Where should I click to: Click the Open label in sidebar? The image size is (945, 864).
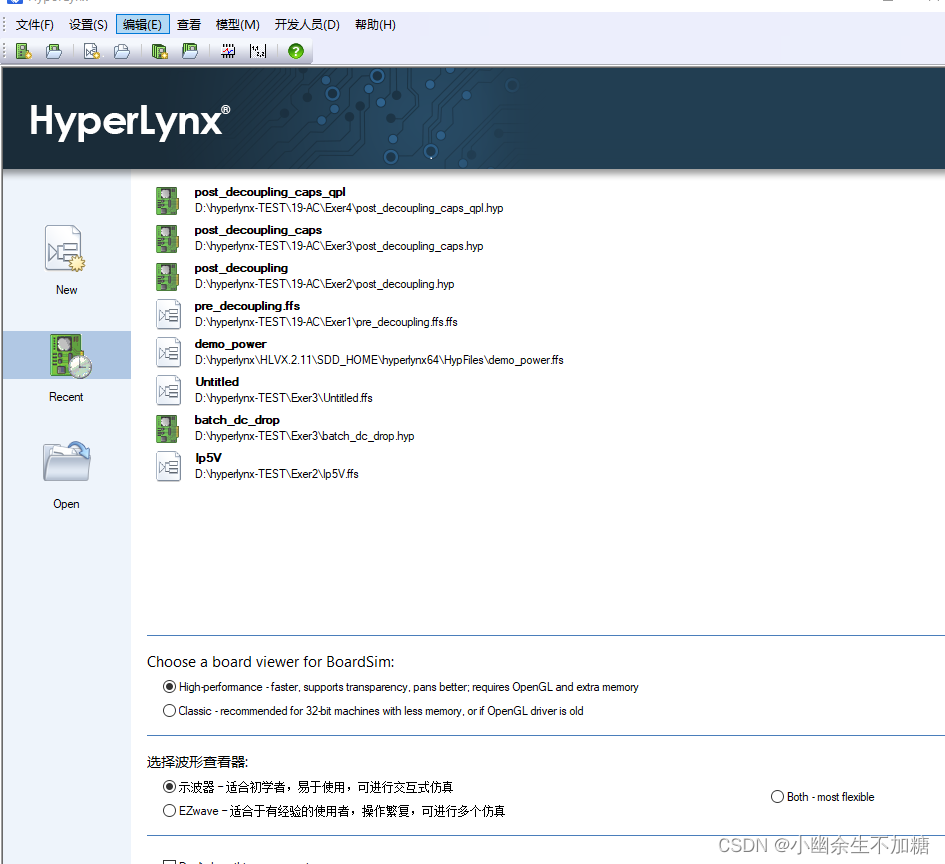(66, 504)
